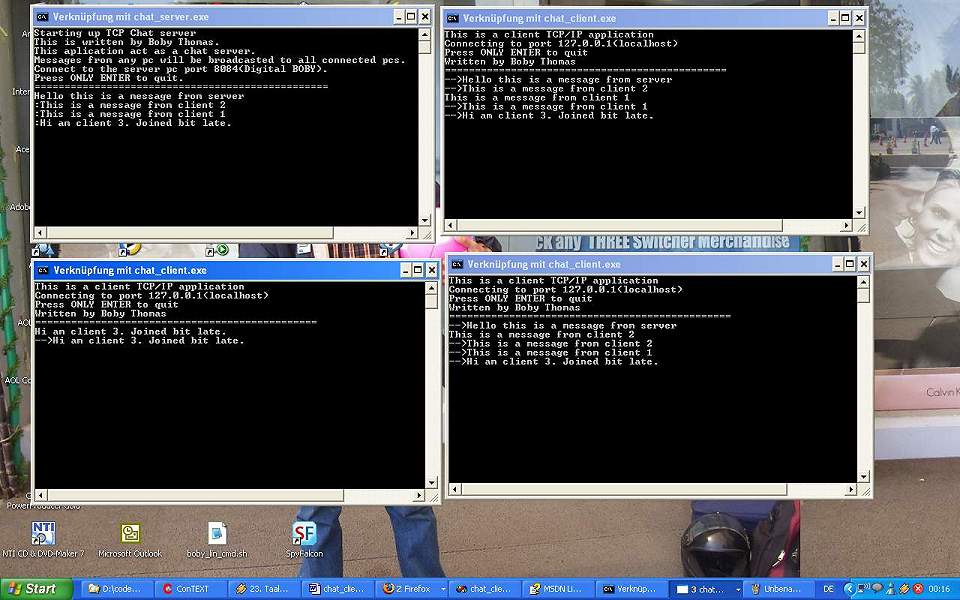Click down arrow of chat_server vertical scrollbar
This screenshot has height=600, width=960.
pyautogui.click(x=425, y=220)
